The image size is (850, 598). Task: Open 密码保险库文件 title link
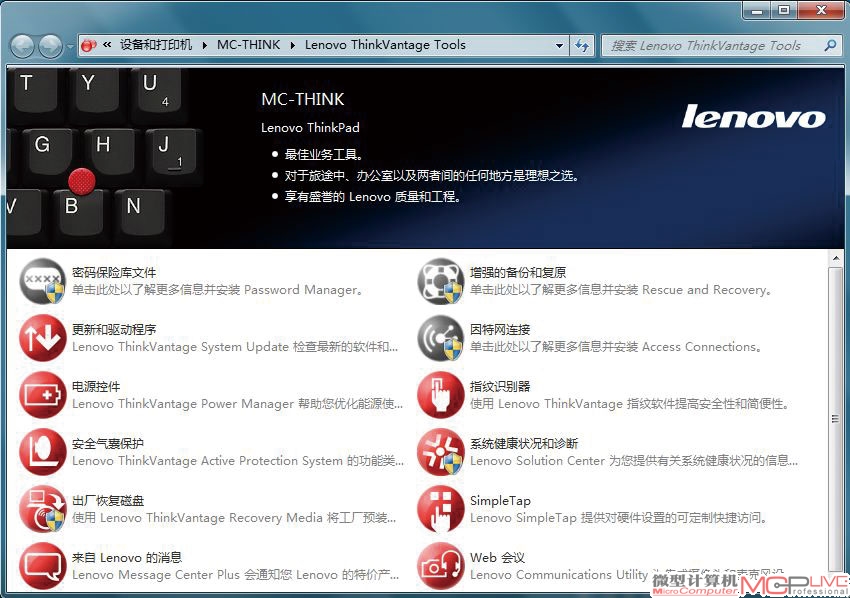coord(114,273)
